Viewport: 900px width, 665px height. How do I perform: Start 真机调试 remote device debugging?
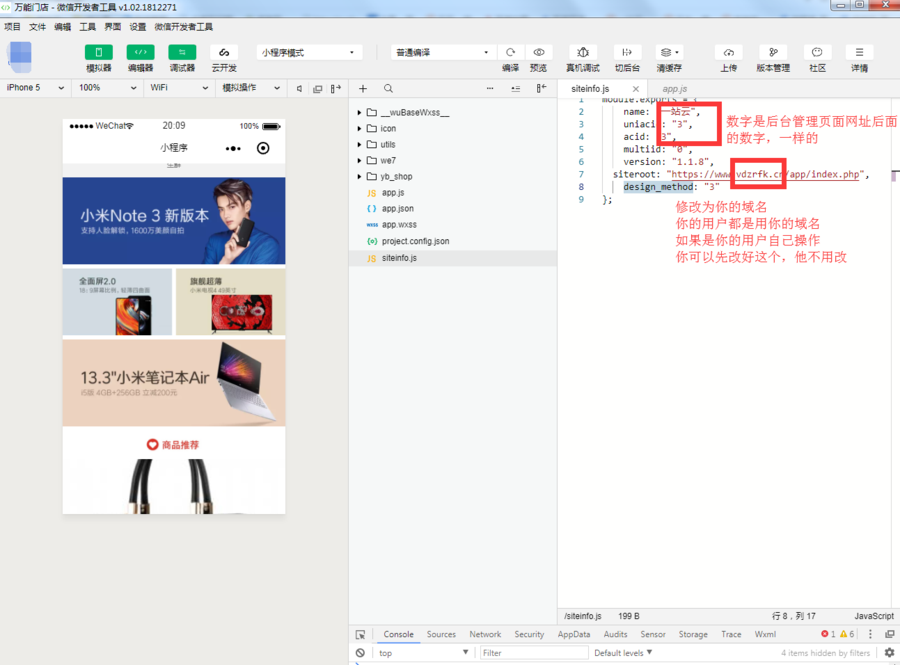(x=583, y=52)
